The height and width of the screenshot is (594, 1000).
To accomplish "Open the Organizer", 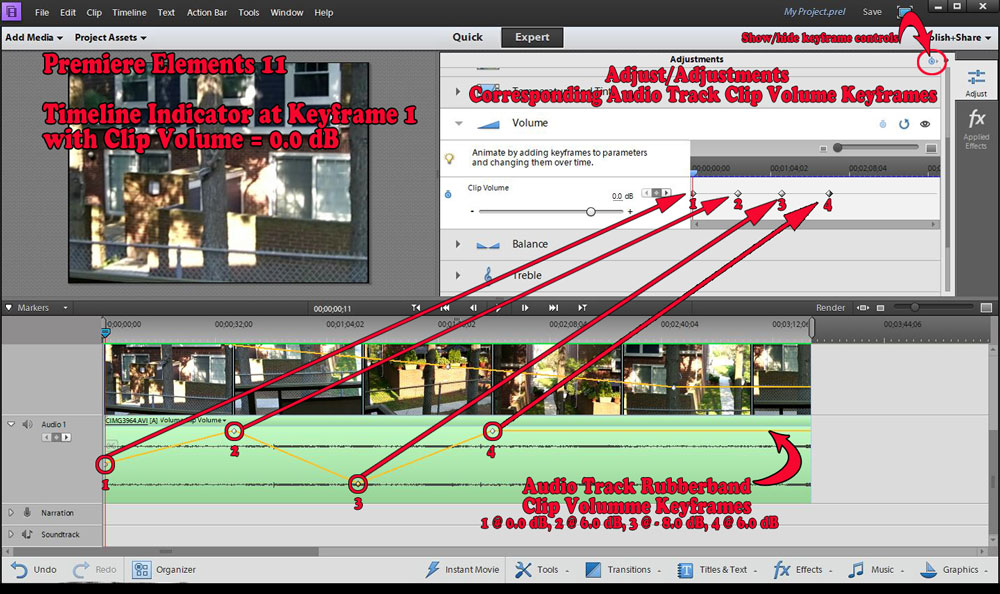I will pyautogui.click(x=164, y=569).
